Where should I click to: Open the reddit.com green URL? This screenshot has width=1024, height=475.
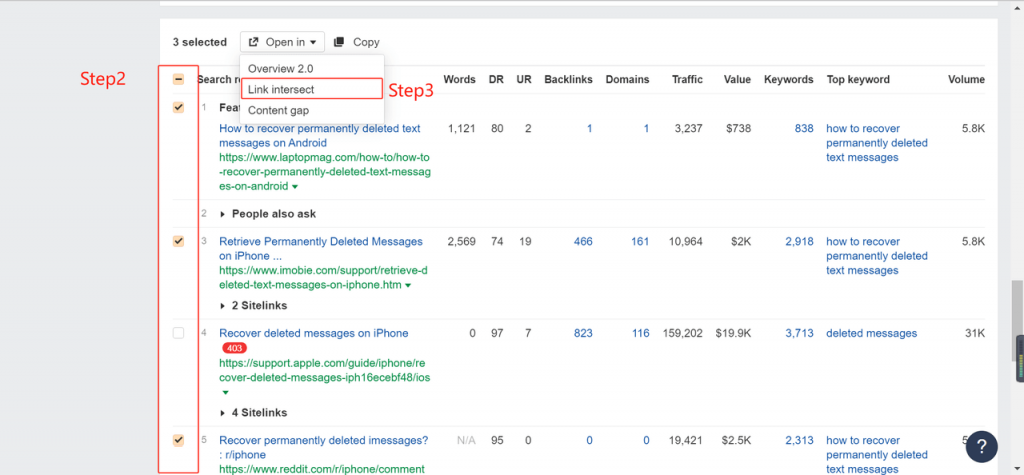322,468
